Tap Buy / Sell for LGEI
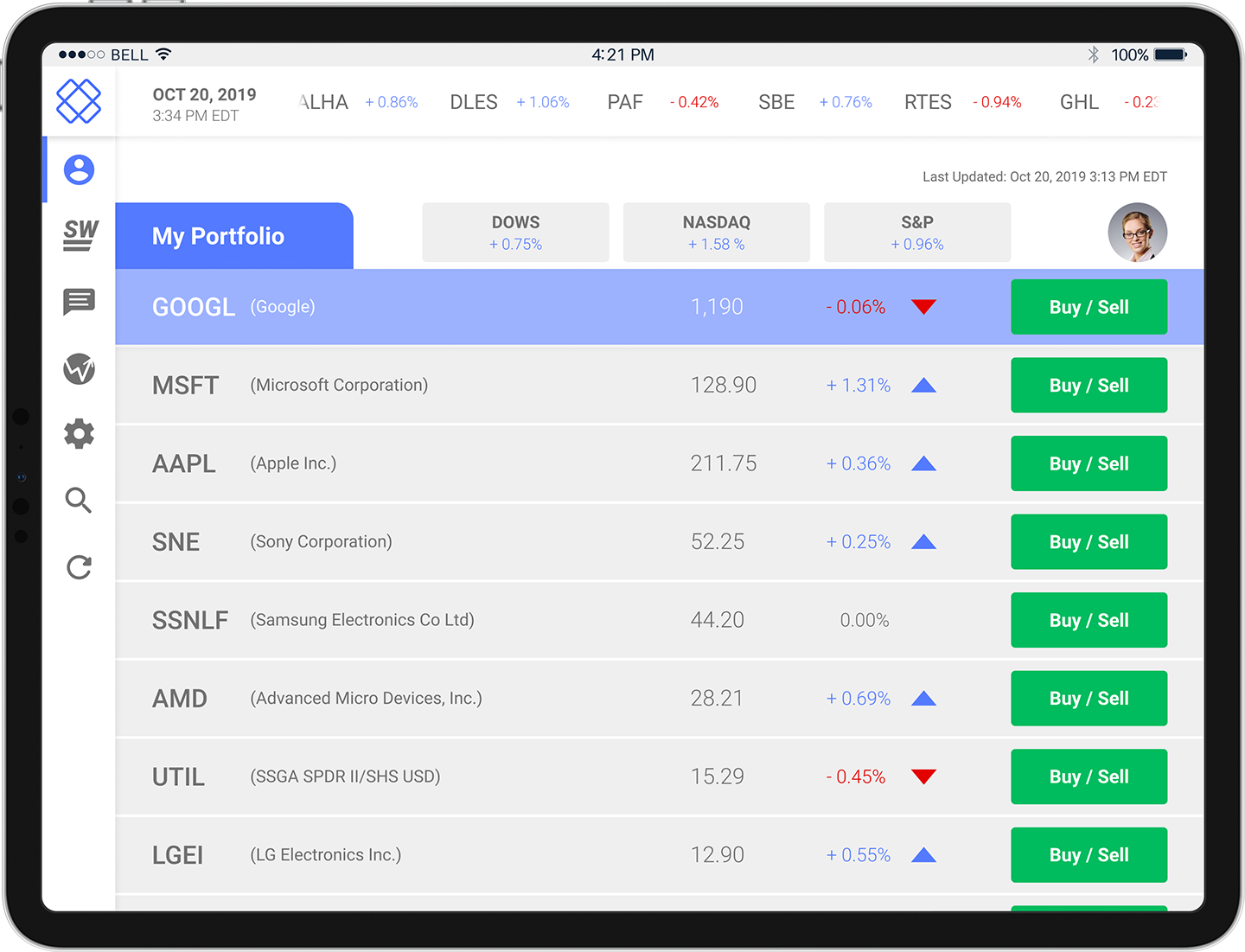1245x952 pixels. pyautogui.click(x=1089, y=855)
